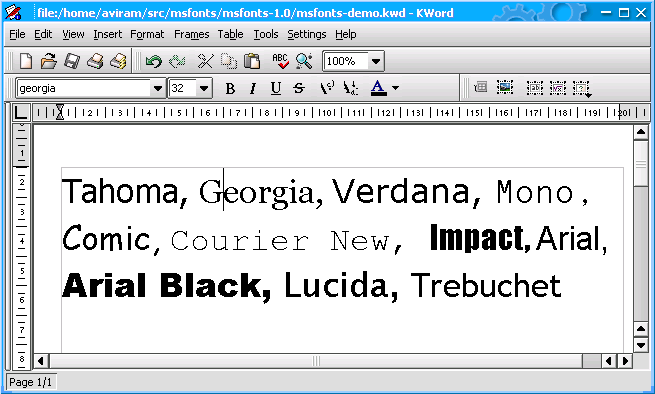This screenshot has height=394, width=655.
Task: Open the Tools menu
Action: (x=266, y=34)
